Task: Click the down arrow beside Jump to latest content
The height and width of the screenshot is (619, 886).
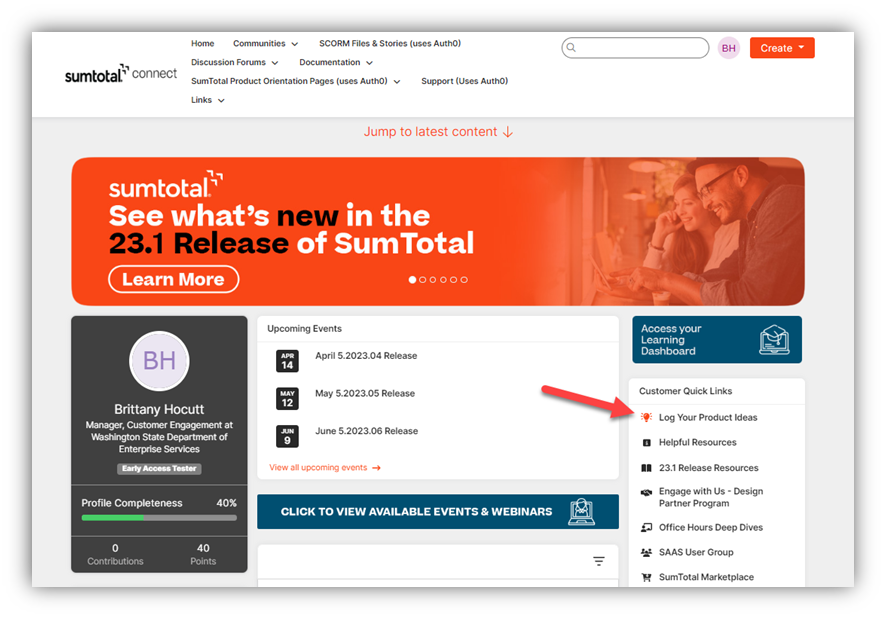Action: pos(508,132)
